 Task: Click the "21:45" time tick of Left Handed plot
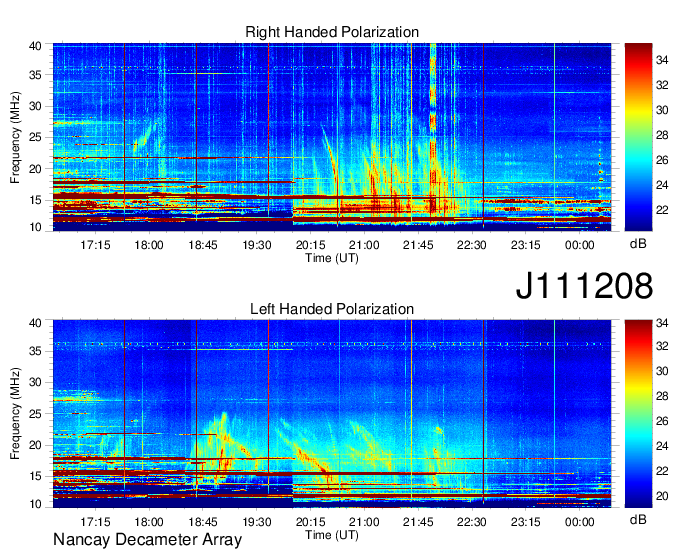[x=418, y=522]
